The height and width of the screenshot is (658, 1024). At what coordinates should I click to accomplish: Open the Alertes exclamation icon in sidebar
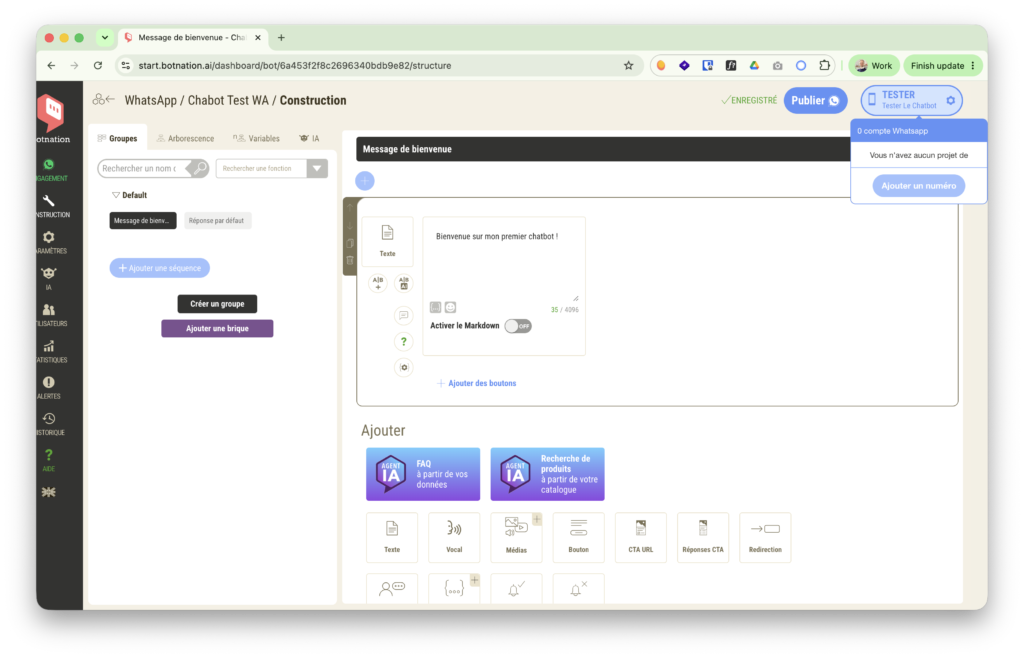[x=49, y=383]
